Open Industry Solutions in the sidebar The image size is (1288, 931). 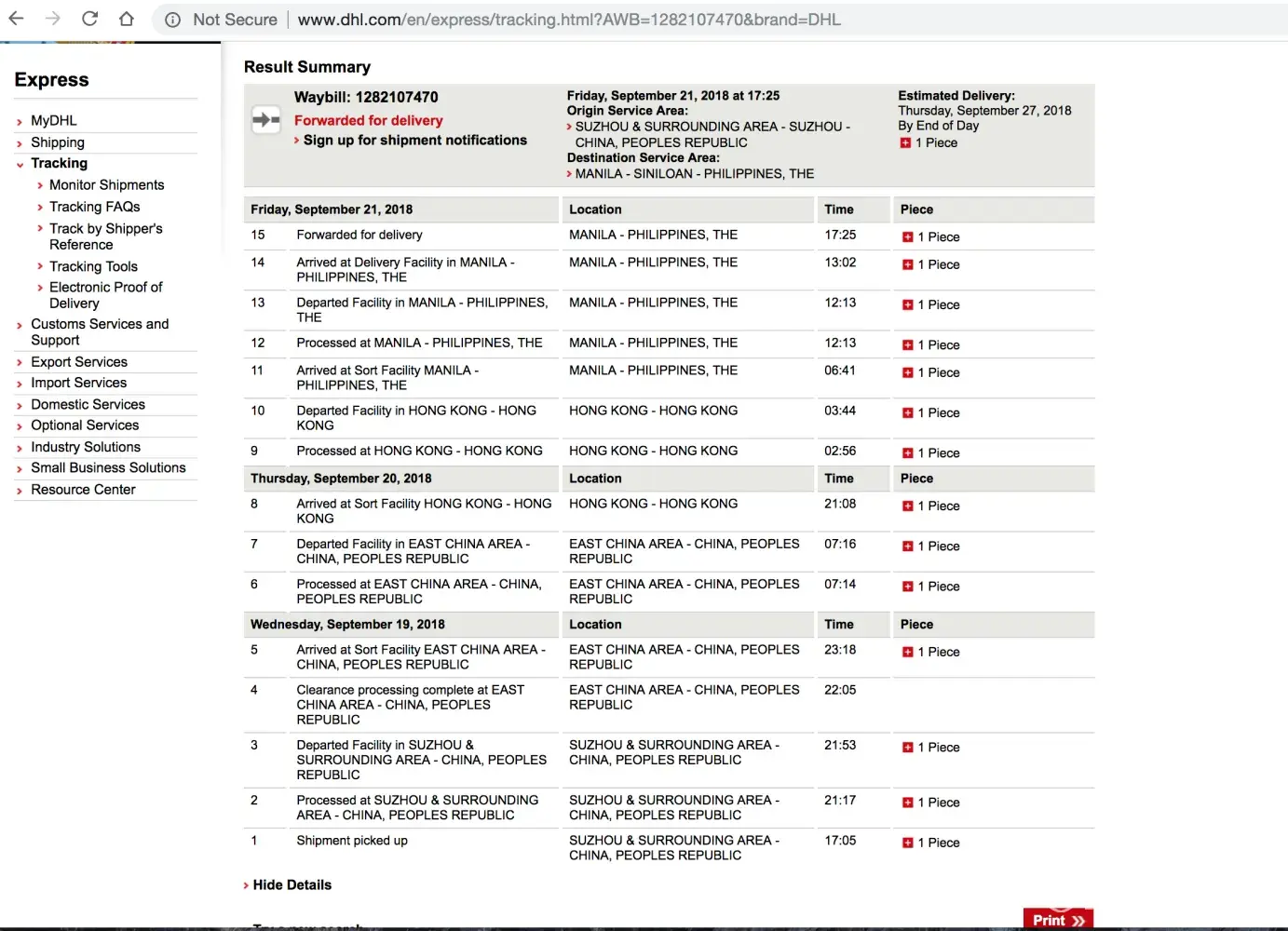click(x=86, y=448)
